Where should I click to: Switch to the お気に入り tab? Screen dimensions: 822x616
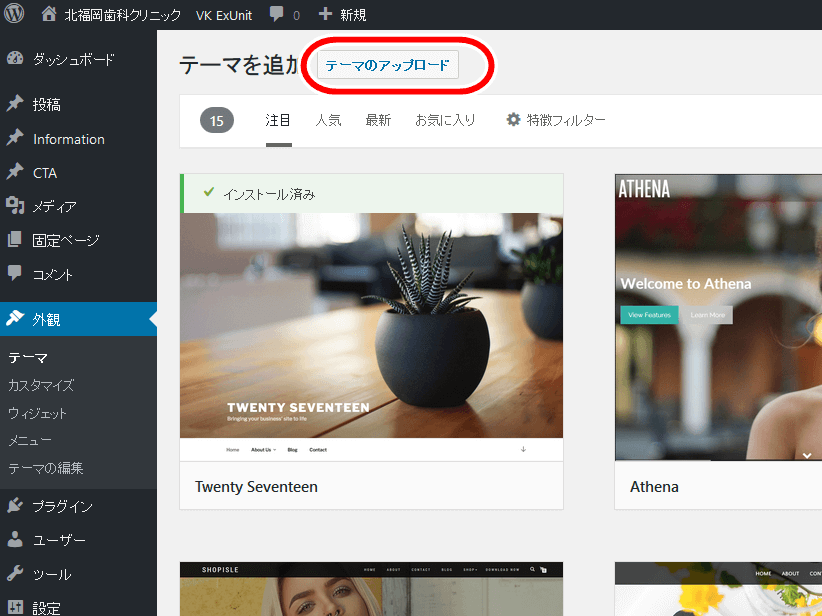click(x=445, y=121)
